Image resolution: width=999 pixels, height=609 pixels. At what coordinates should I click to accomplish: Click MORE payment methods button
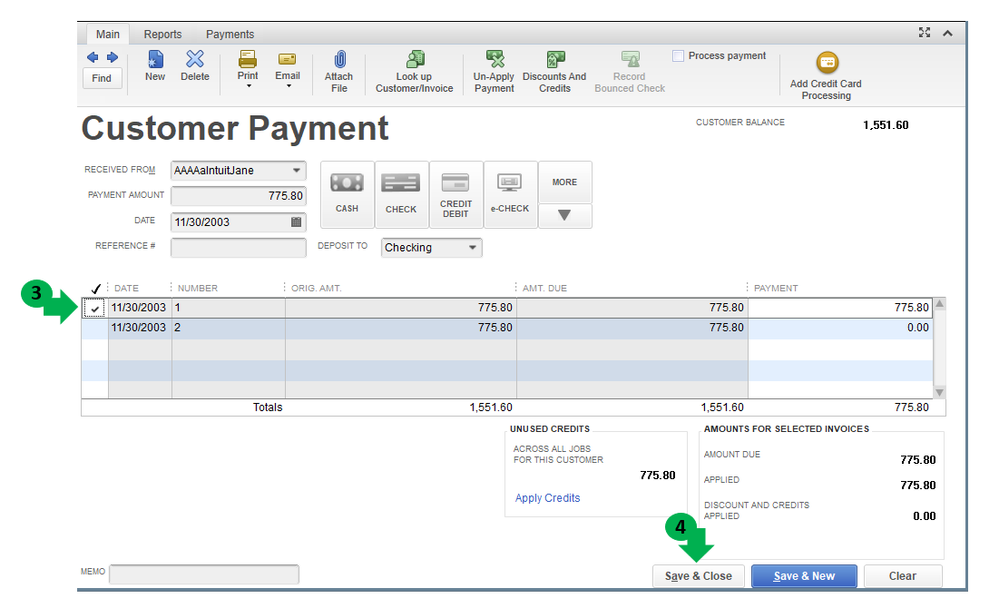pyautogui.click(x=564, y=182)
